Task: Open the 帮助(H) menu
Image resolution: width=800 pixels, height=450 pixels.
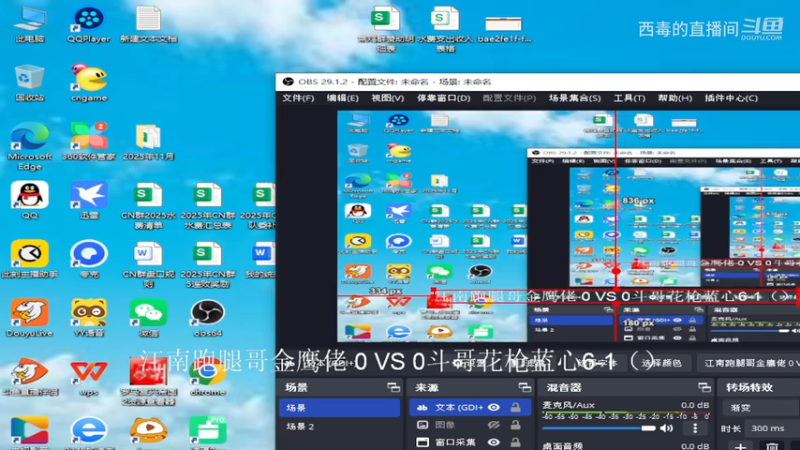Action: pos(675,98)
